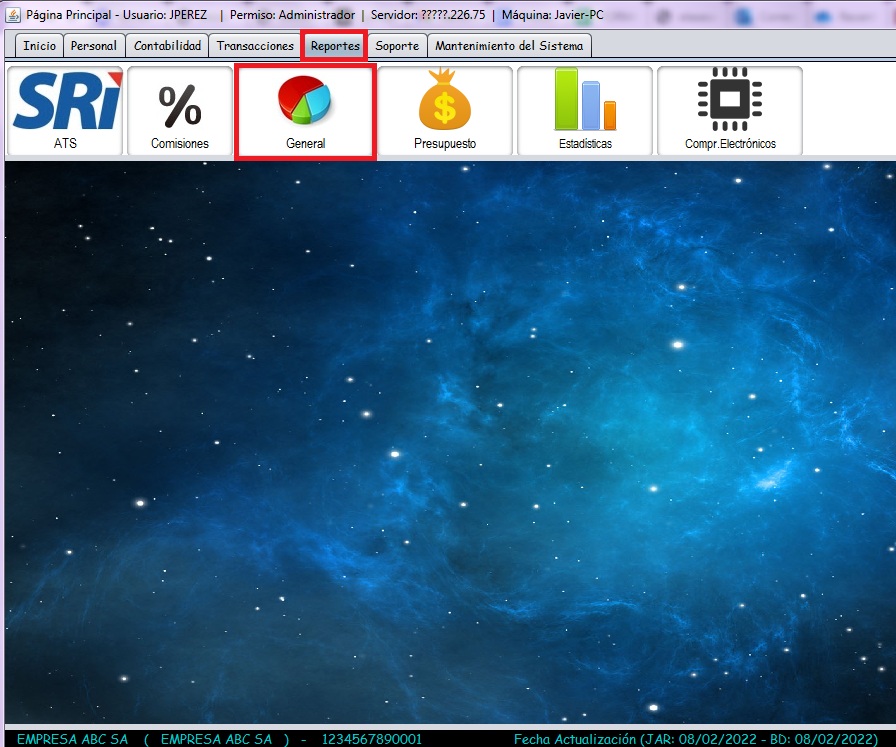Open Mantenimiento del Sistema tab
Viewport: 896px width, 747px height.
coord(509,46)
